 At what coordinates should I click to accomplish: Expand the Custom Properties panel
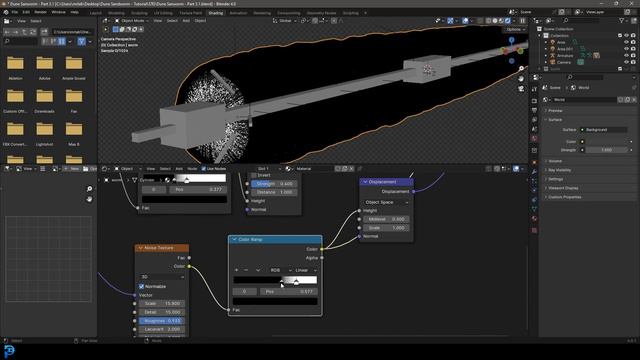pyautogui.click(x=564, y=197)
